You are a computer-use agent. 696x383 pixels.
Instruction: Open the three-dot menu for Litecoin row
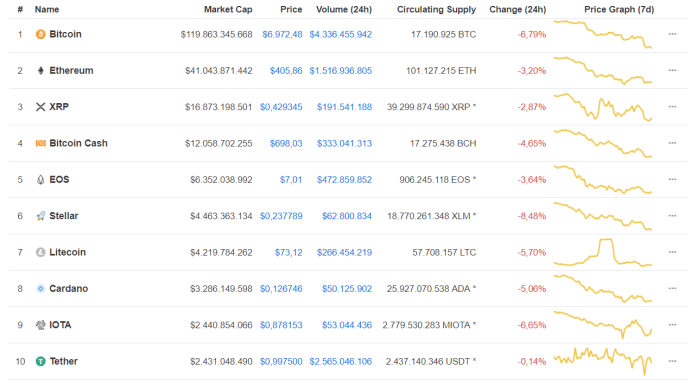[x=672, y=252]
